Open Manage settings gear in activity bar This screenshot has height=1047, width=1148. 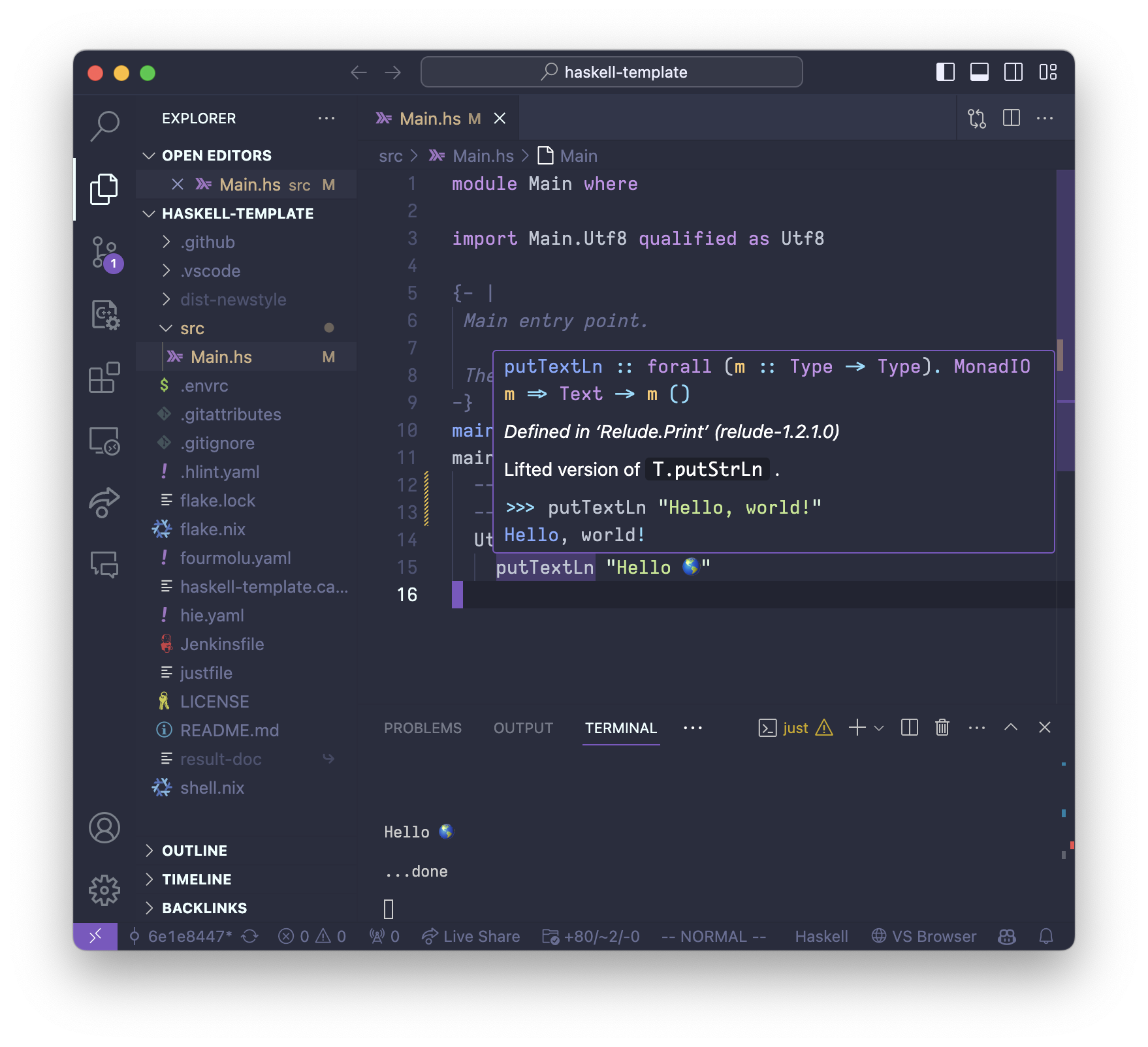105,890
